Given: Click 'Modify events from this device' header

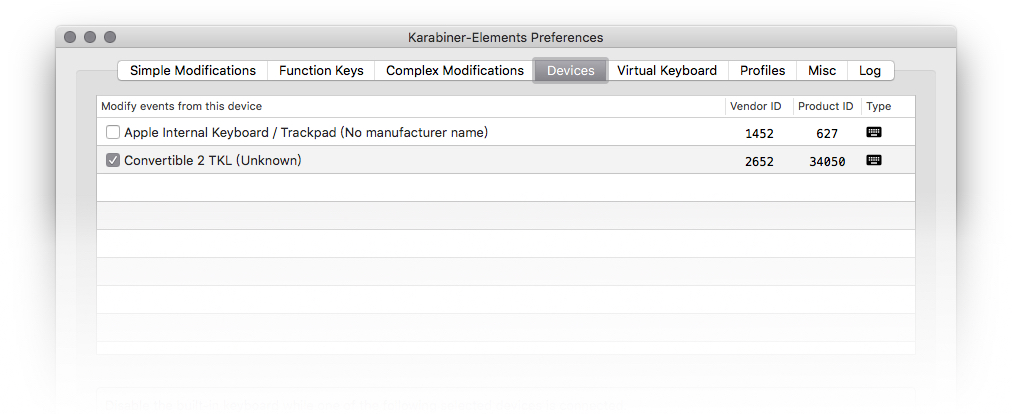Looking at the screenshot, I should 182,106.
